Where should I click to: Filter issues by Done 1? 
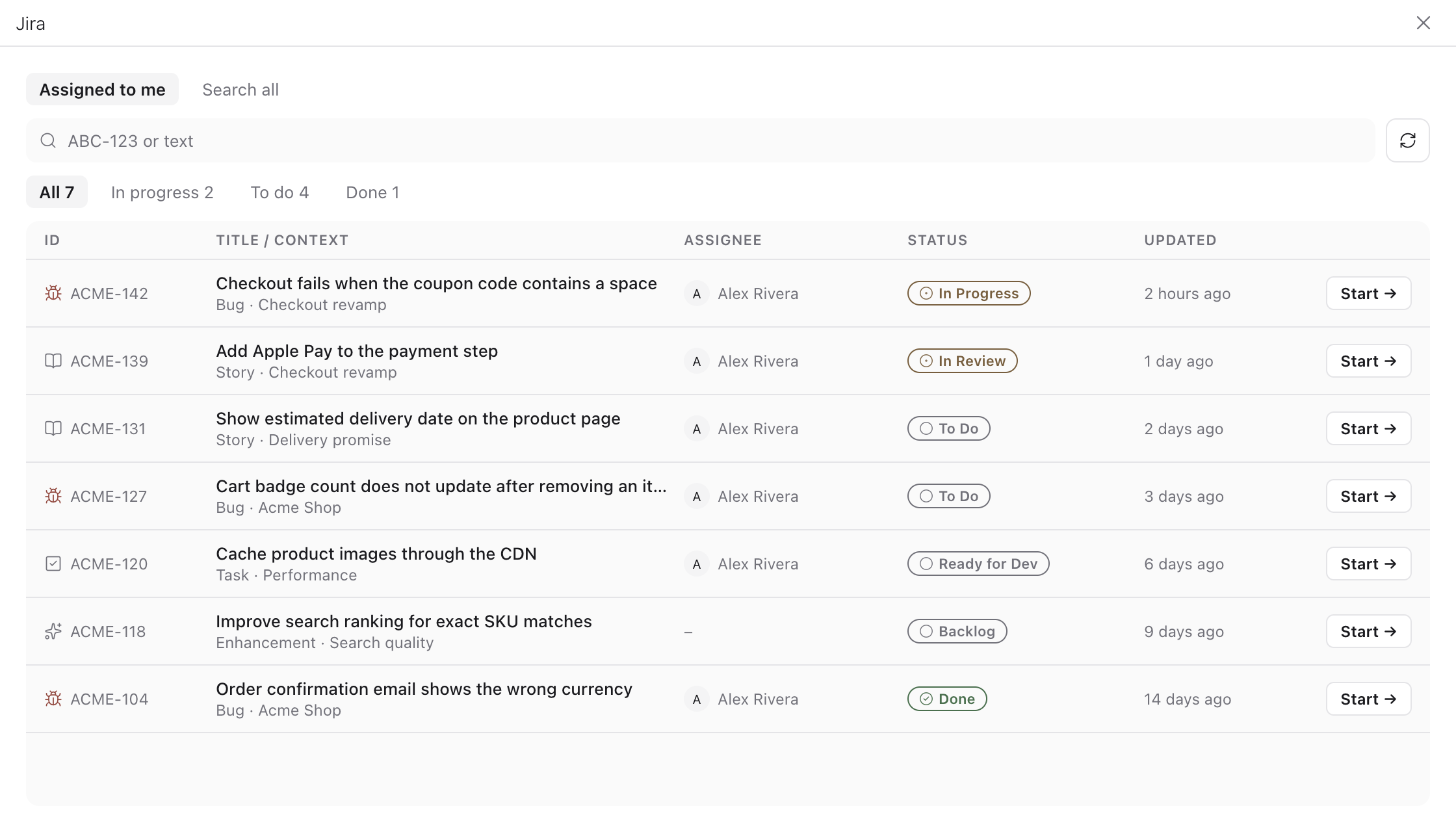(372, 192)
